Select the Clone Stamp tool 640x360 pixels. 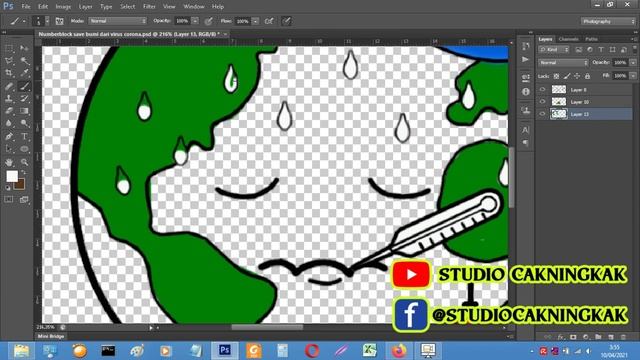point(9,98)
